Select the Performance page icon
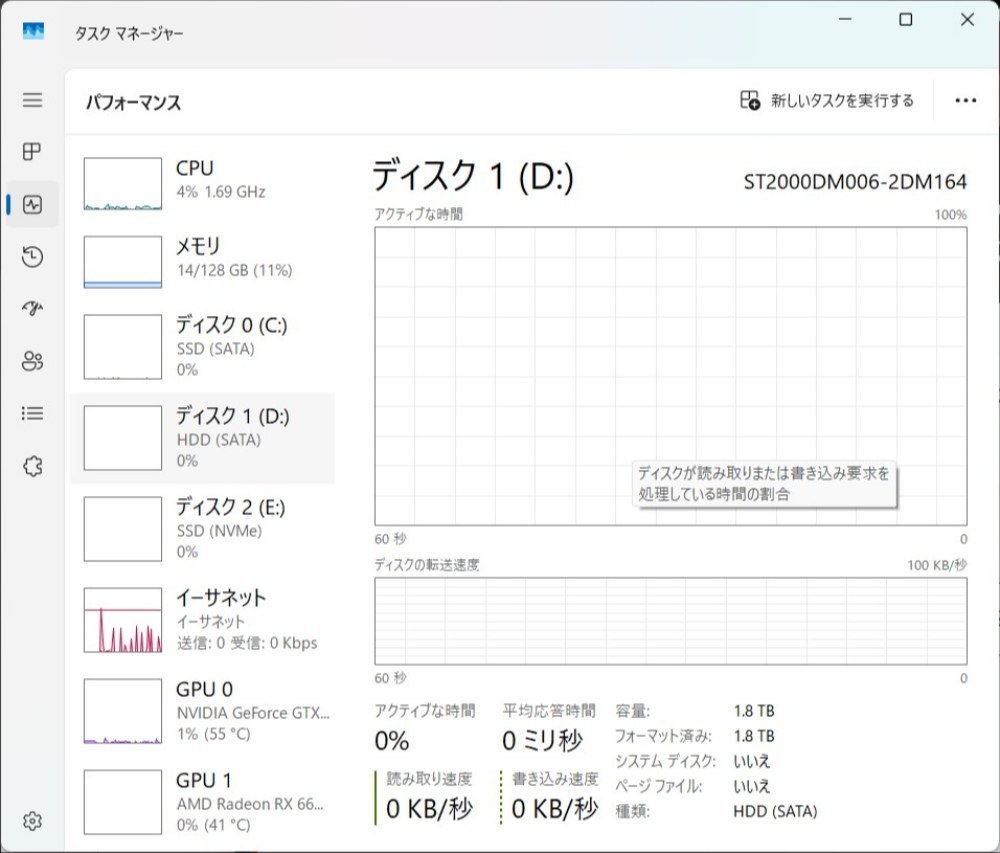 33,204
